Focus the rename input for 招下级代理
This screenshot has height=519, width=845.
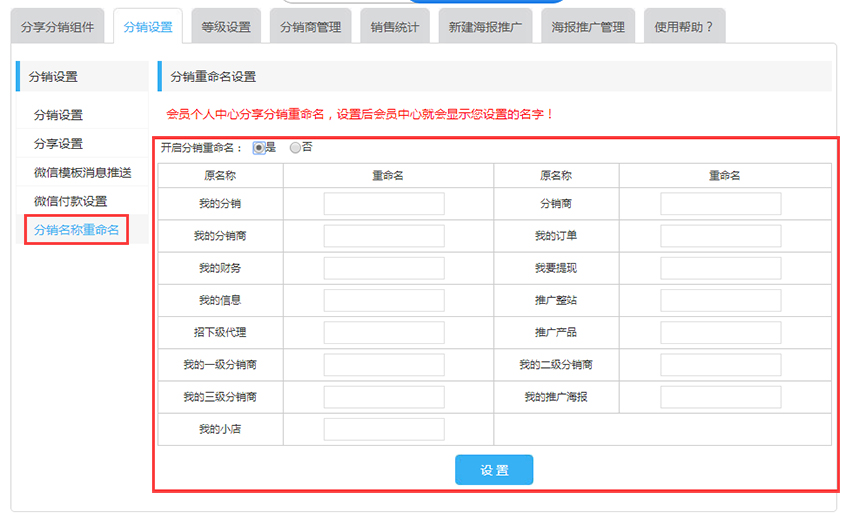(x=384, y=332)
